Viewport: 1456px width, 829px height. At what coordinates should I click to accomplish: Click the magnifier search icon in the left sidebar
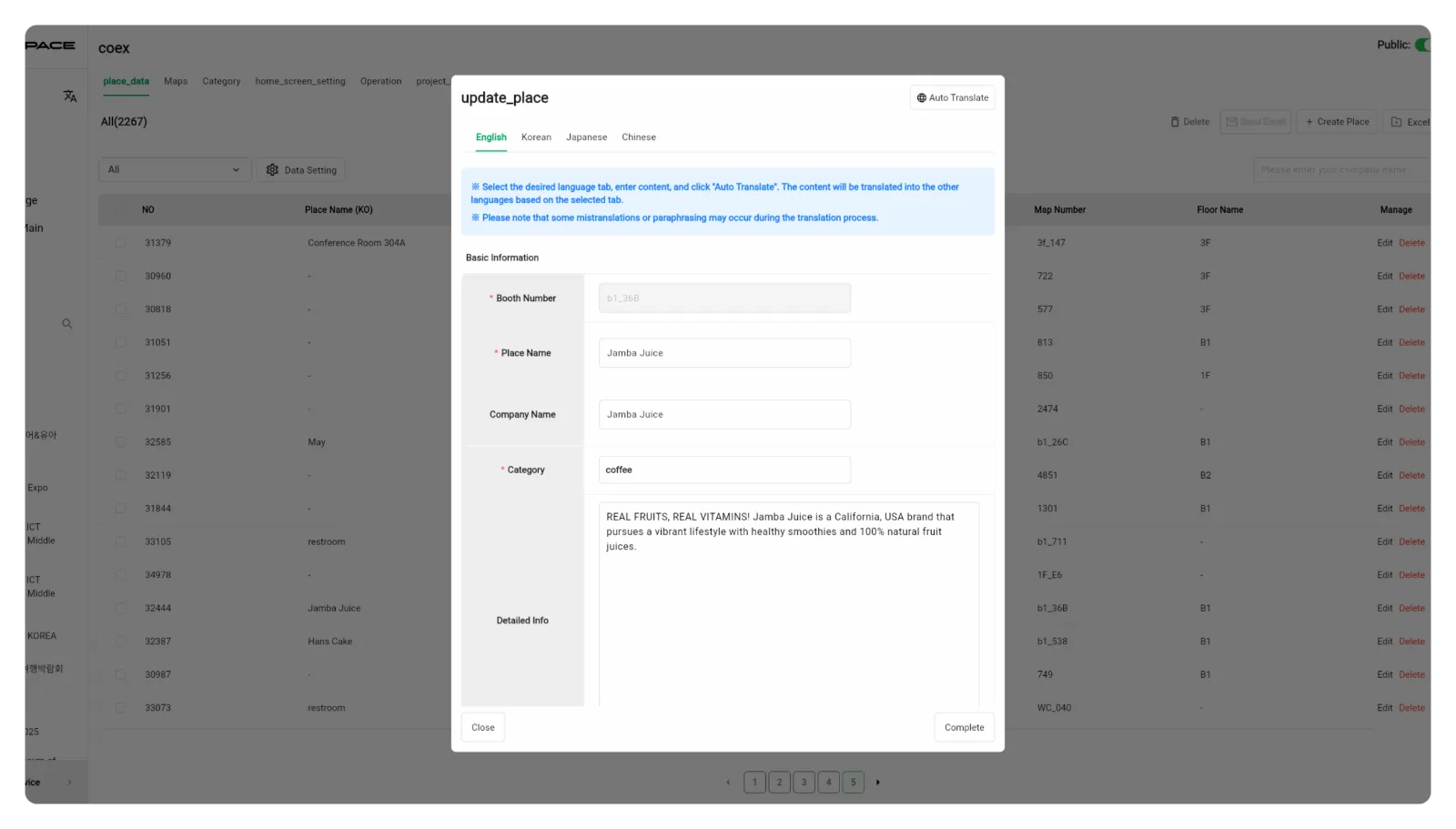(x=67, y=324)
